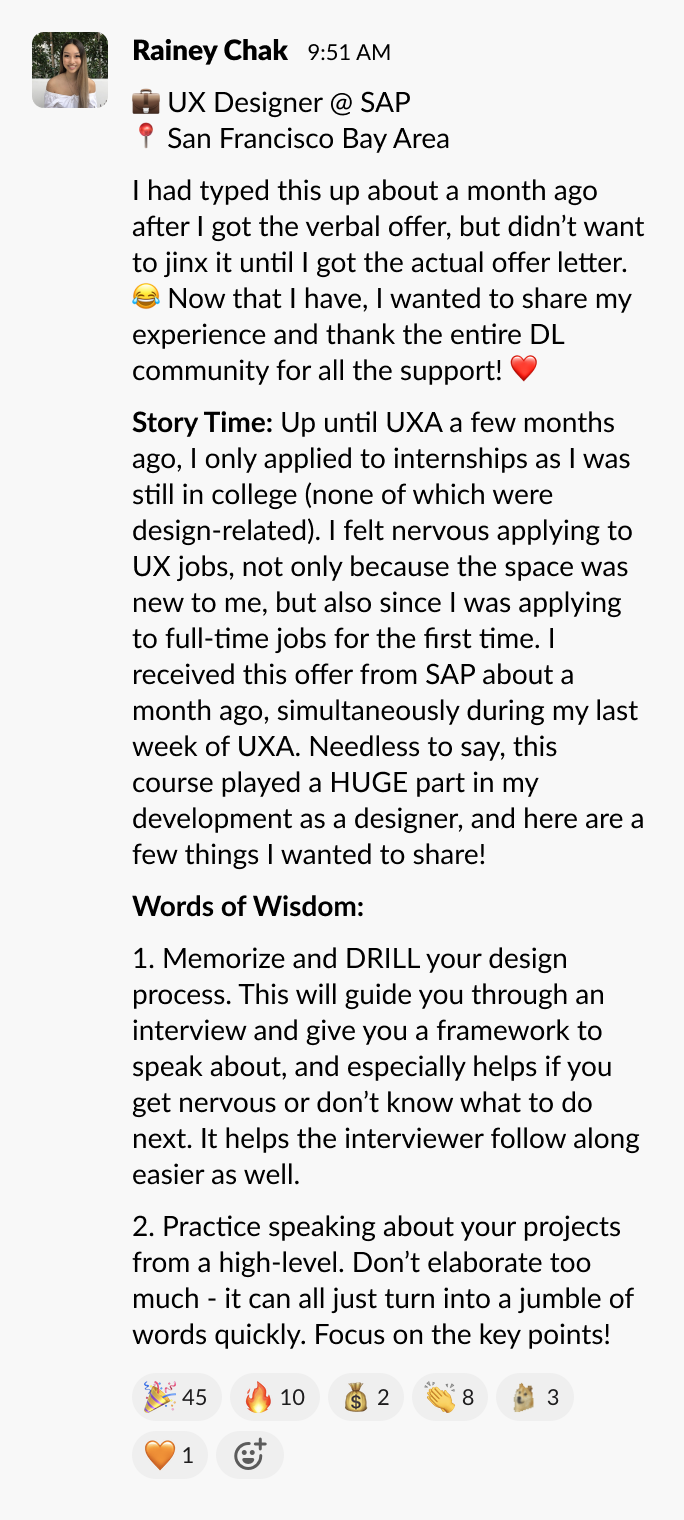This screenshot has width=684, height=1520.
Task: Toggle the fire reaction with 10
Action: point(275,1397)
